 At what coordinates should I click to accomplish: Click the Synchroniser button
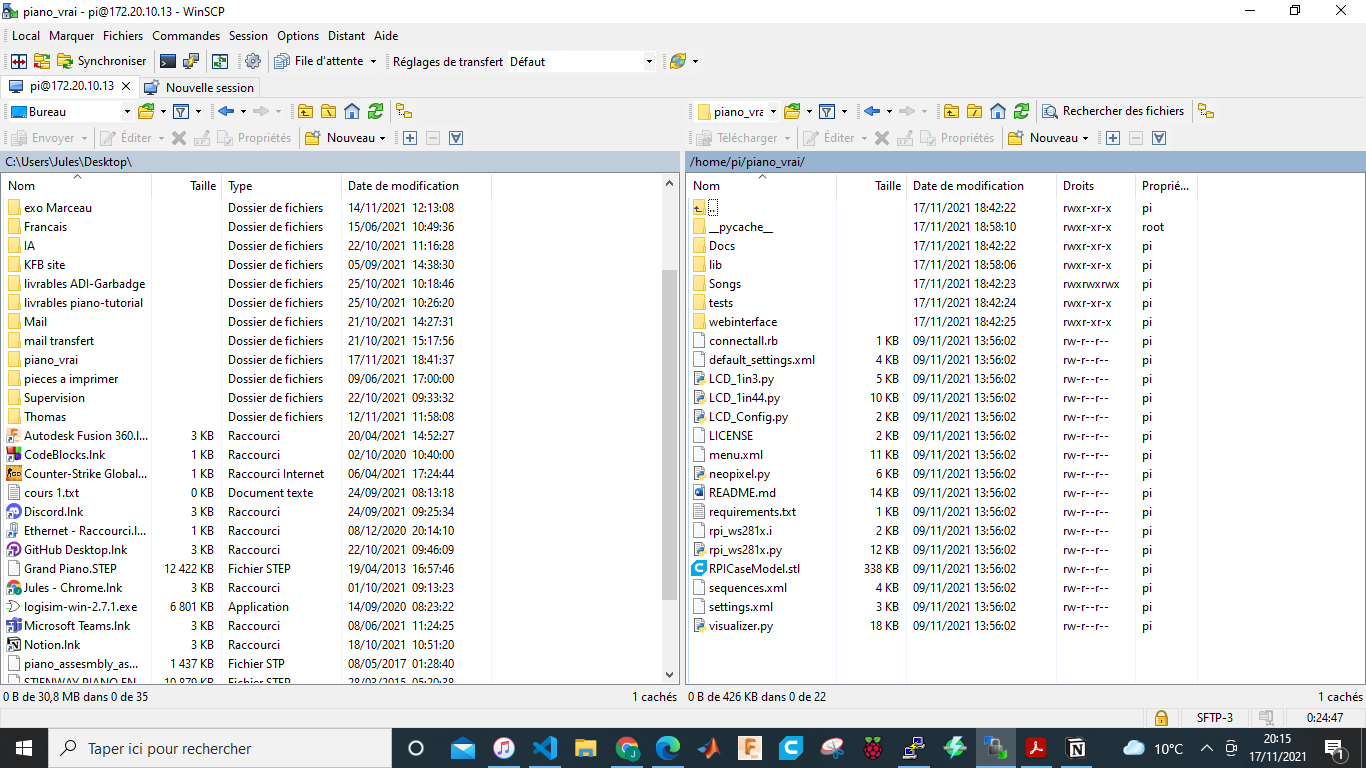pos(101,61)
